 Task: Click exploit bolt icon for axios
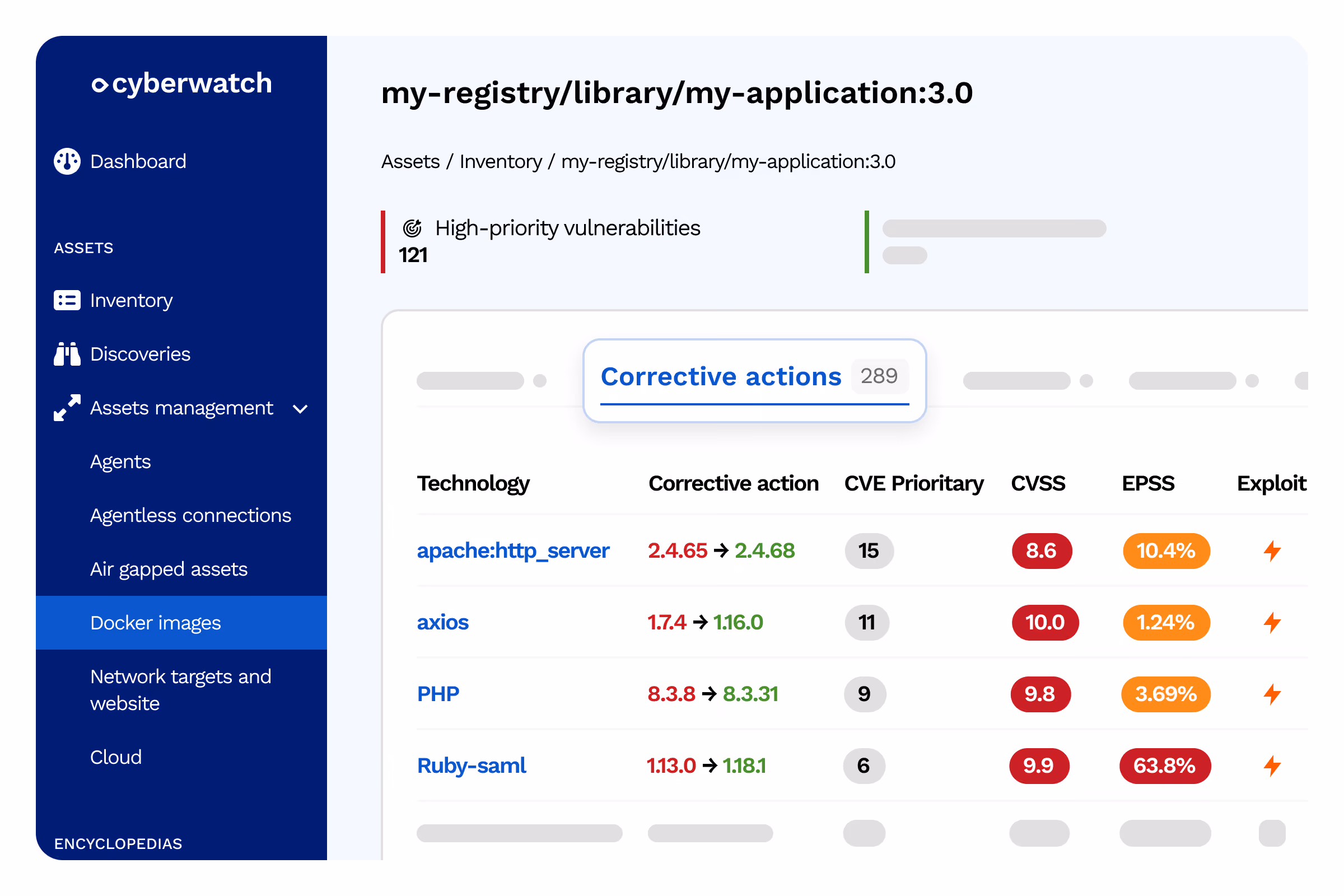1272,622
